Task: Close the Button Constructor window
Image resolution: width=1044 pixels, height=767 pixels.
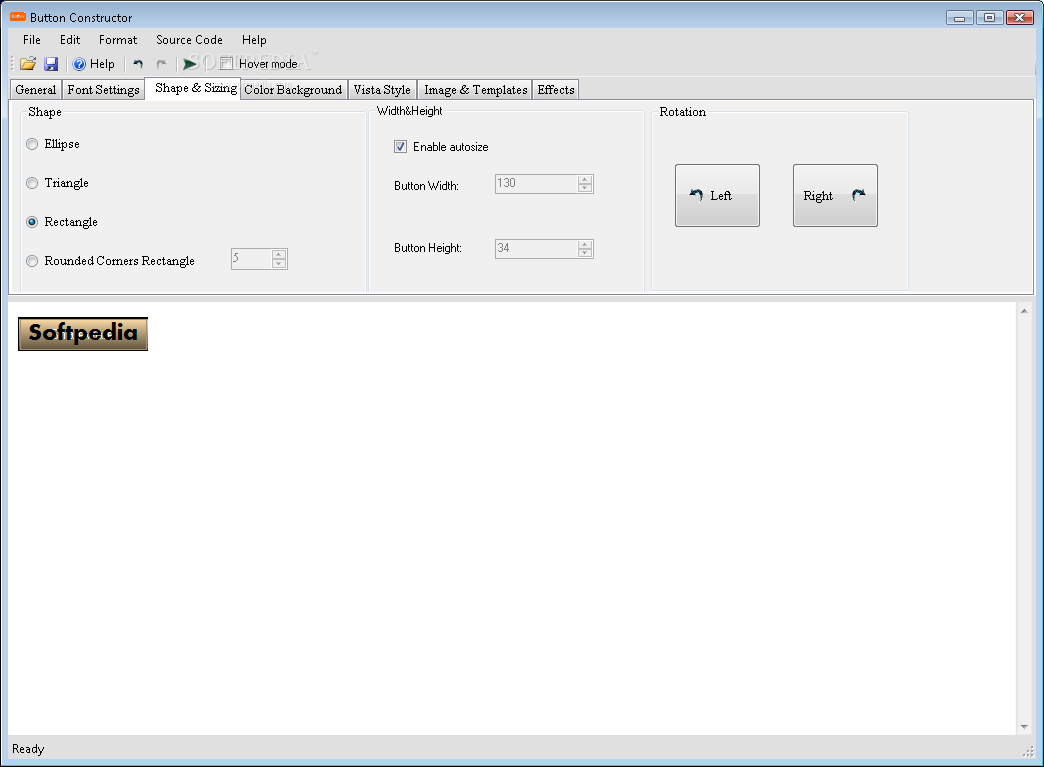Action: [1019, 17]
